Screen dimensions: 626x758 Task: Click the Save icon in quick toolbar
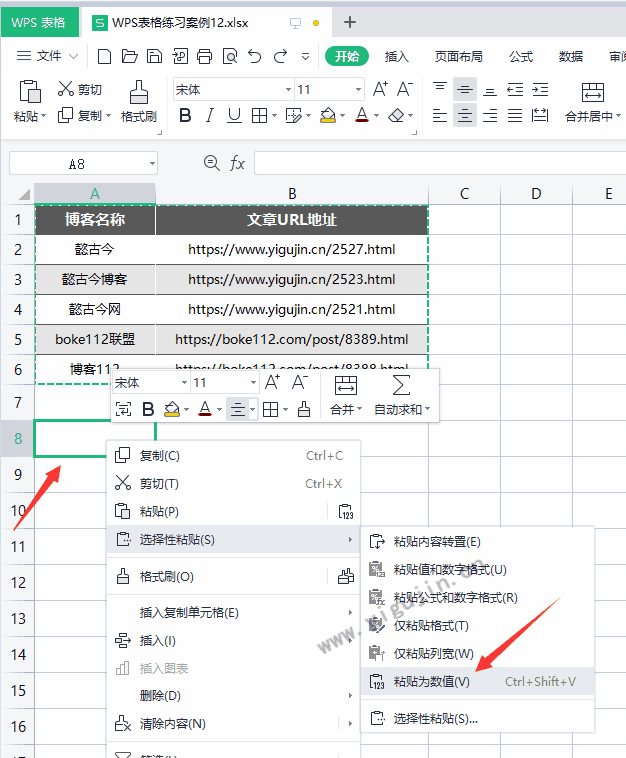coord(154,57)
